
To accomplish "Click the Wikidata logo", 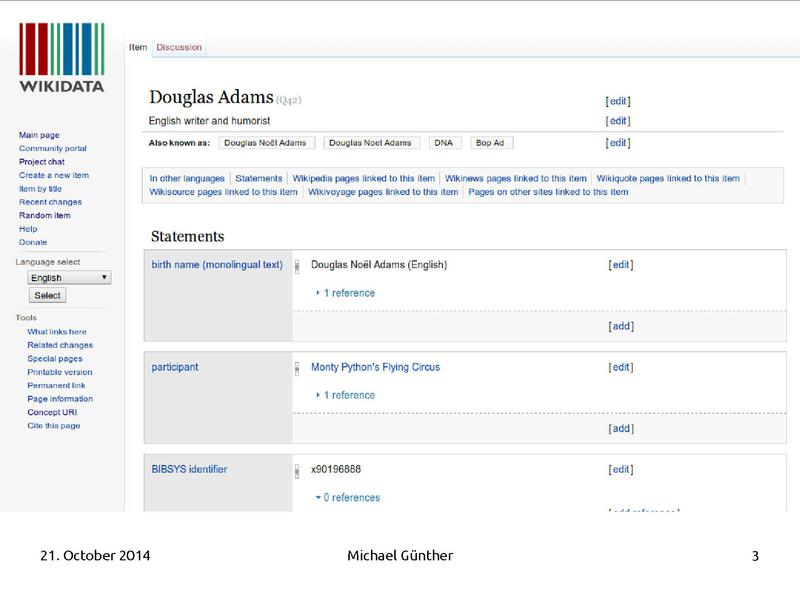I will pos(62,58).
